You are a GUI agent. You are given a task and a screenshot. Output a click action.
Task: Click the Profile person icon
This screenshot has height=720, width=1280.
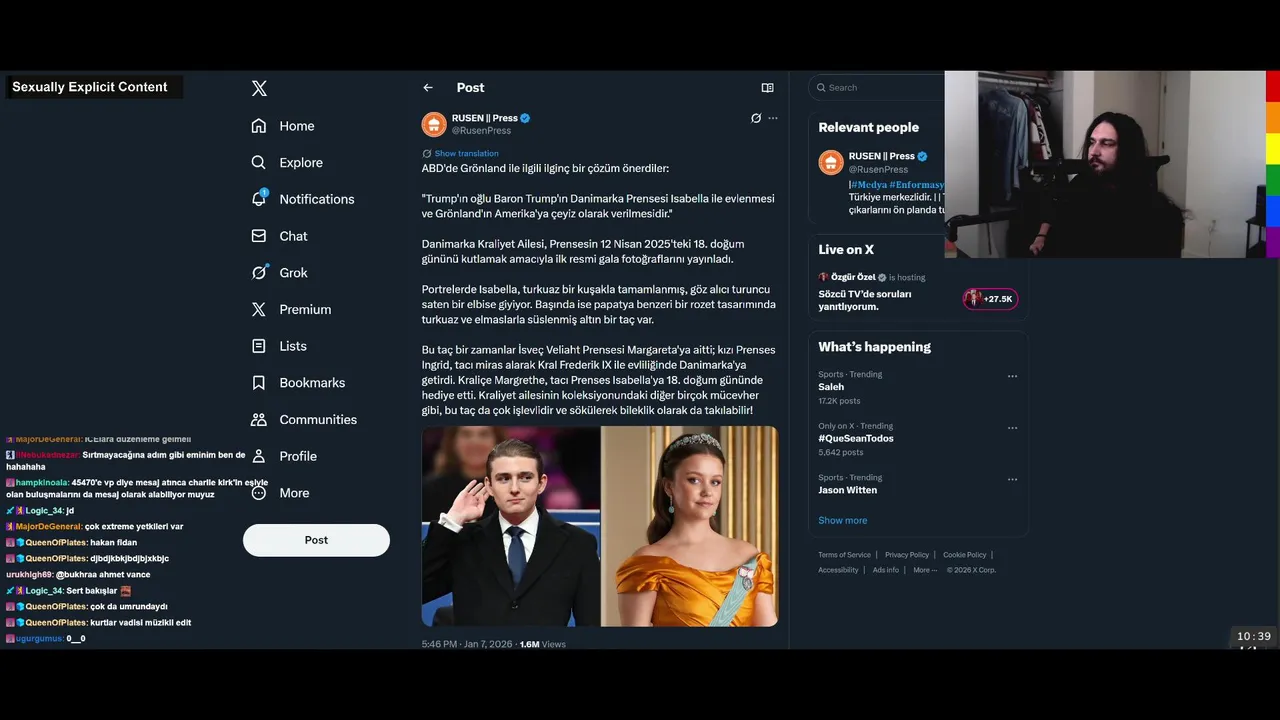259,456
